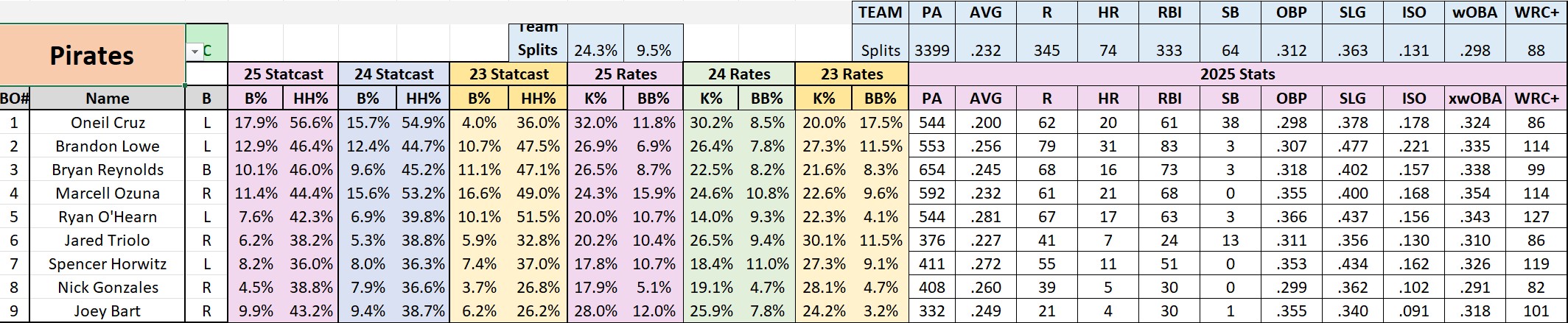Click the team splits PA value 3399

932,51
